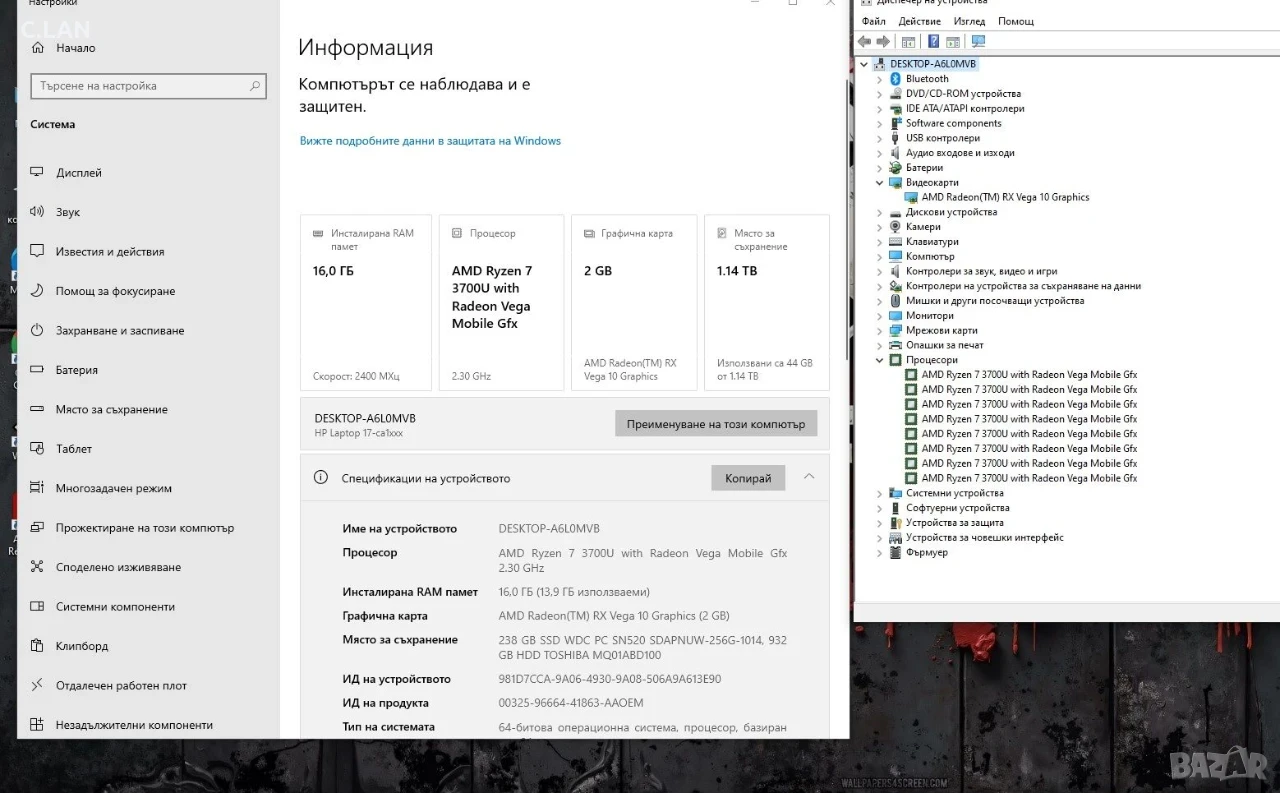Go to Известия и действия settings

[110, 252]
